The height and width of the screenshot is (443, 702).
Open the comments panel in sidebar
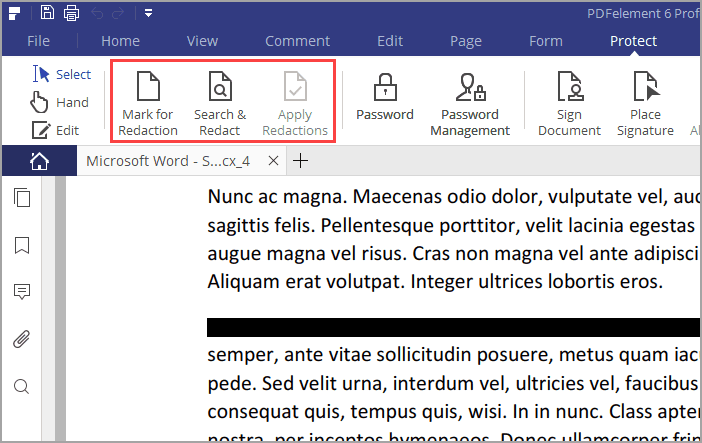click(x=22, y=292)
